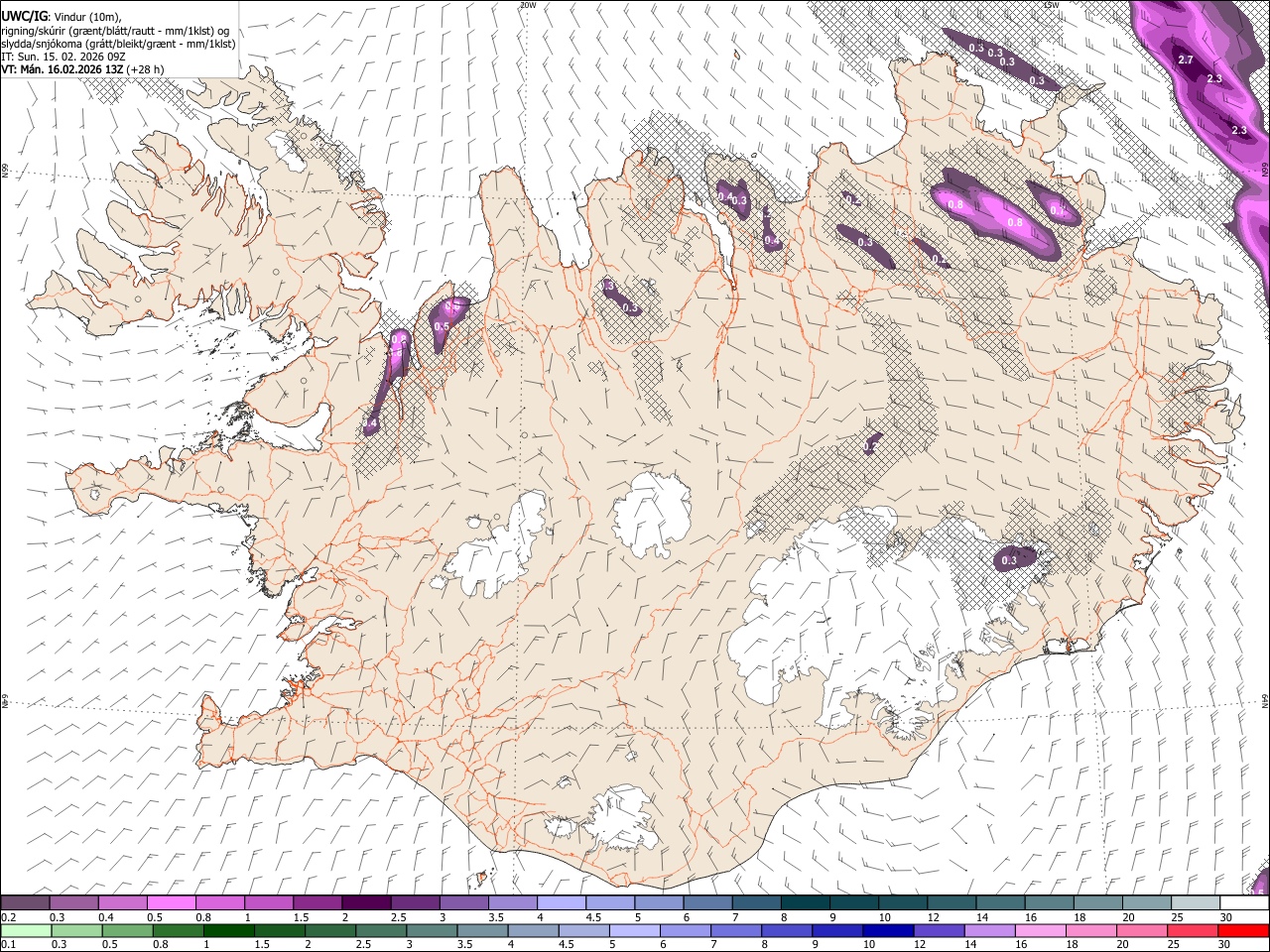Click the 0.7 precipitation label on the map
Viewport: 1270px width, 952px height.
tap(1057, 210)
